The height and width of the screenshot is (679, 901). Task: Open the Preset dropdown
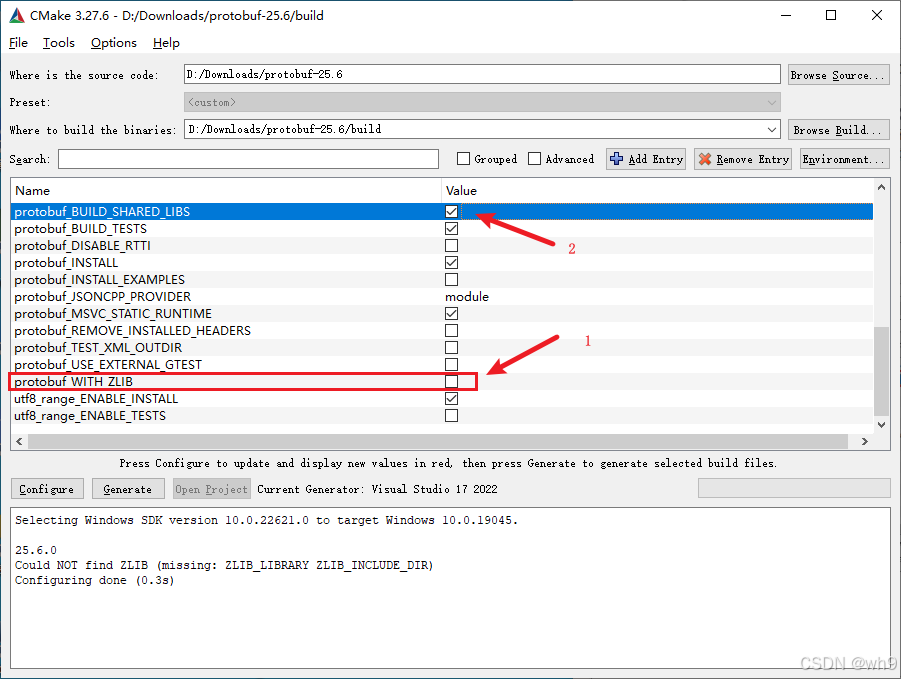click(771, 101)
